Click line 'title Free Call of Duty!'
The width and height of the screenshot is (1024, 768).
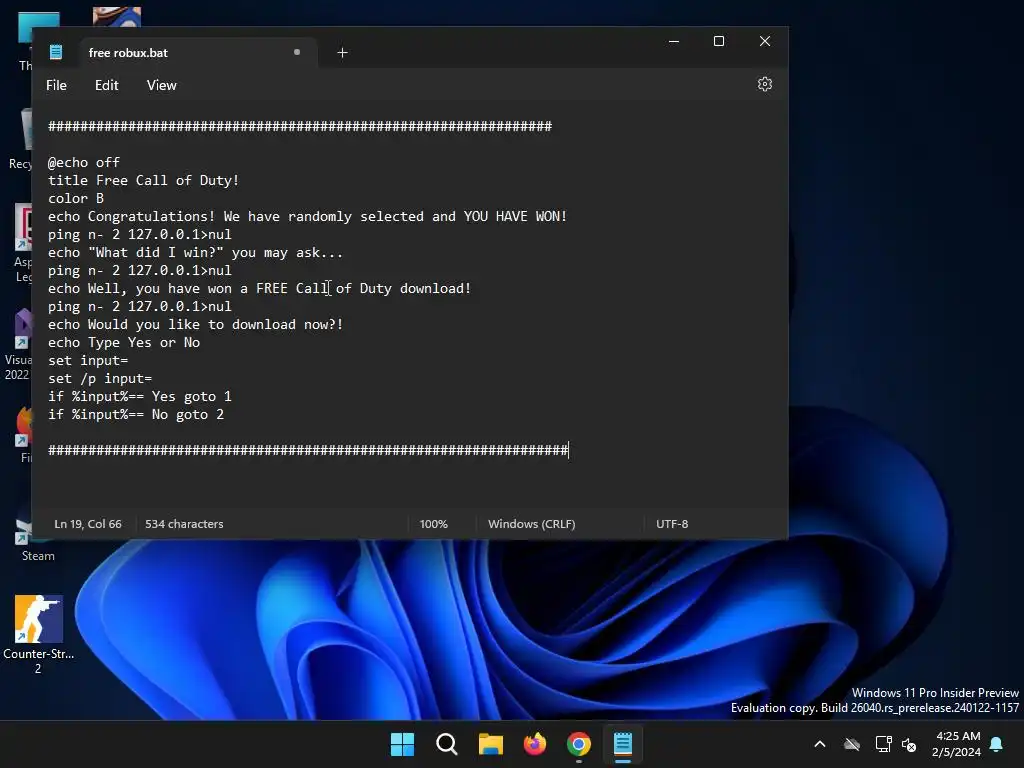pyautogui.click(x=144, y=180)
